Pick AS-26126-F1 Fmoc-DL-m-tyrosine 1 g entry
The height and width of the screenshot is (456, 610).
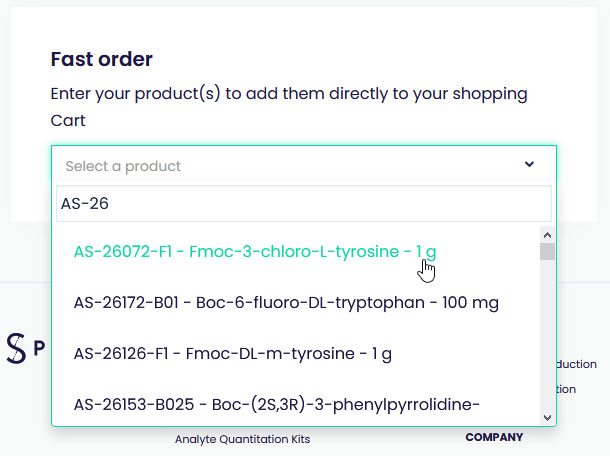click(x=233, y=354)
